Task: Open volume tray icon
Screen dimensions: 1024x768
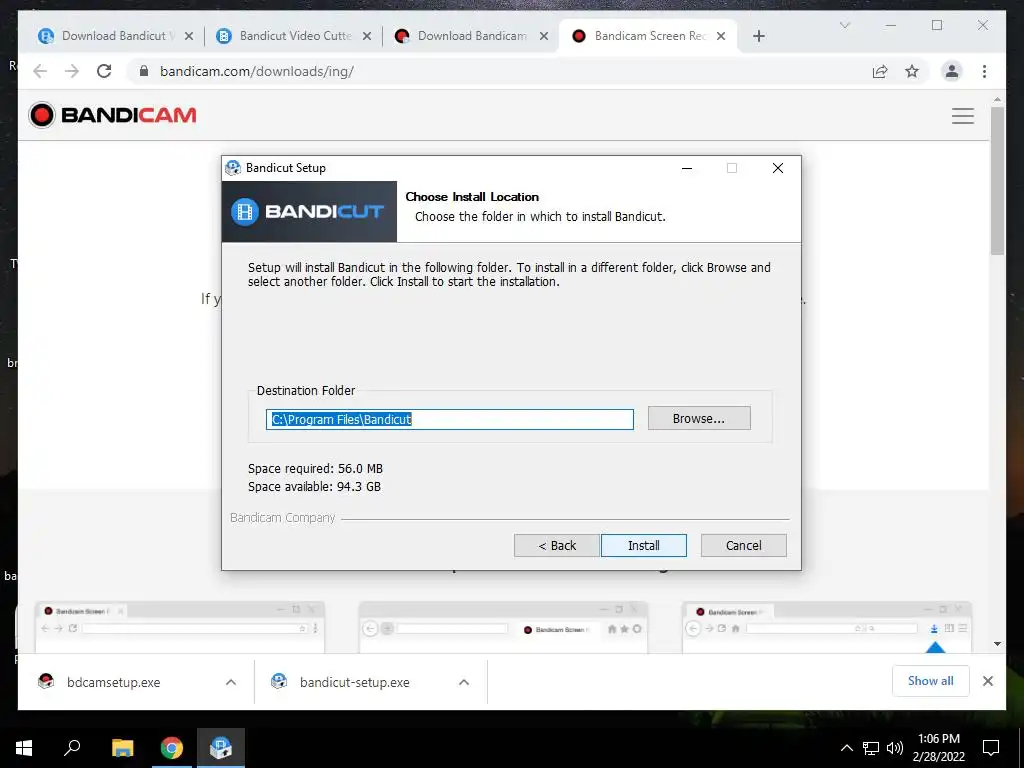Action: (895, 748)
